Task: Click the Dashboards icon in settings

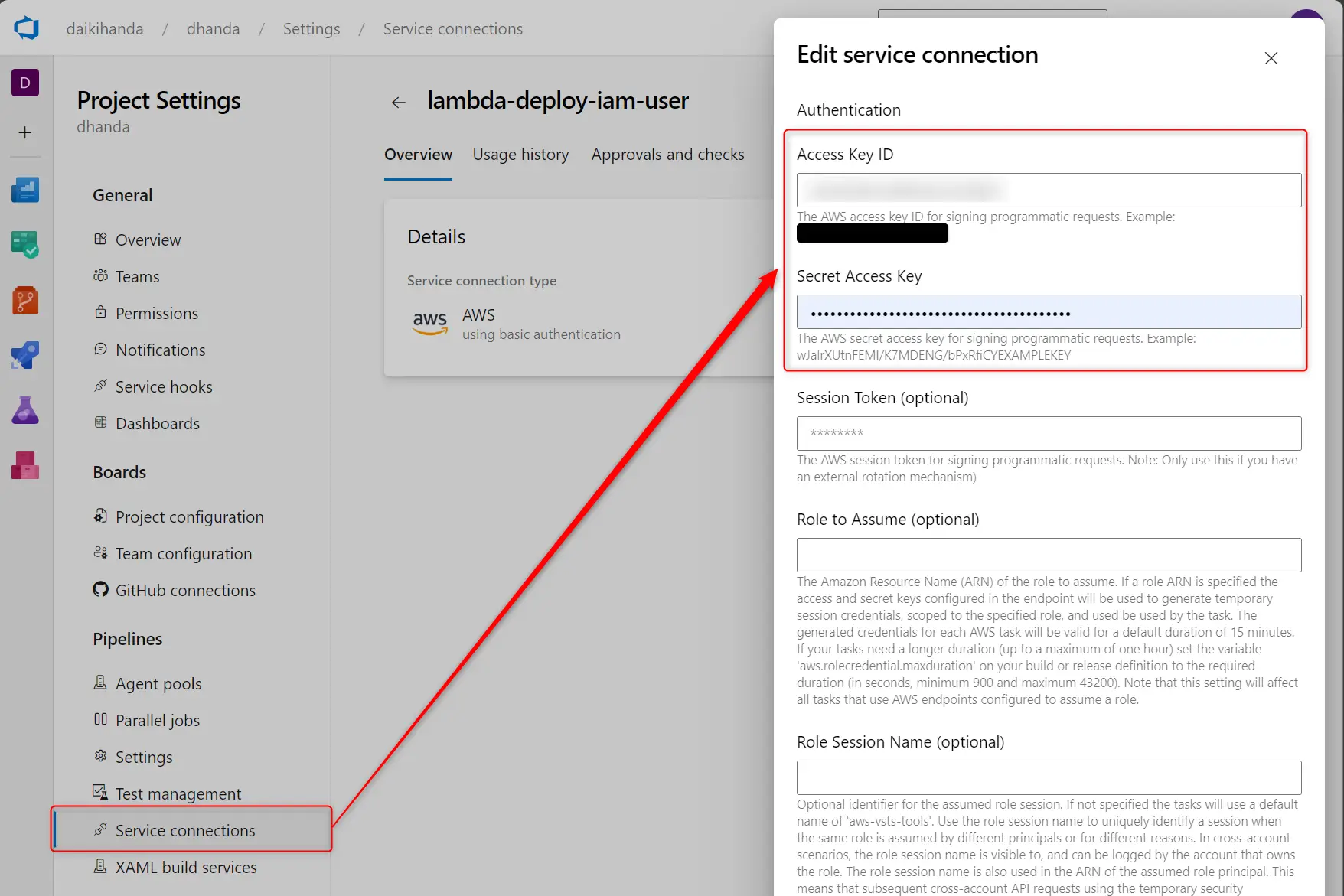Action: [x=100, y=422]
